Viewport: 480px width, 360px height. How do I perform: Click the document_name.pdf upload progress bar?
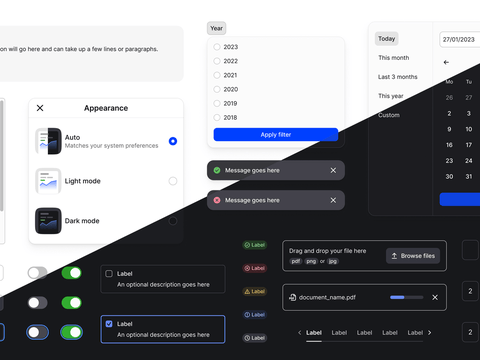click(407, 297)
